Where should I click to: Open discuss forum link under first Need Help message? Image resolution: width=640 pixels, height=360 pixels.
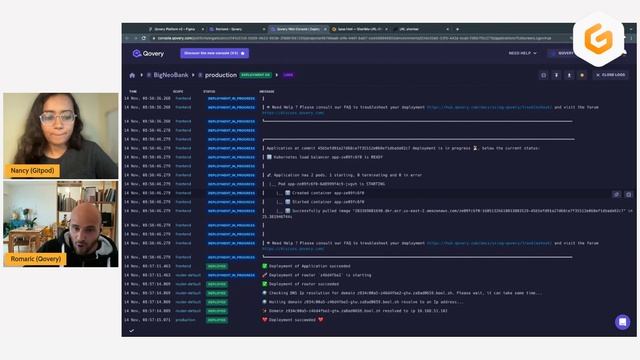pyautogui.click(x=293, y=113)
